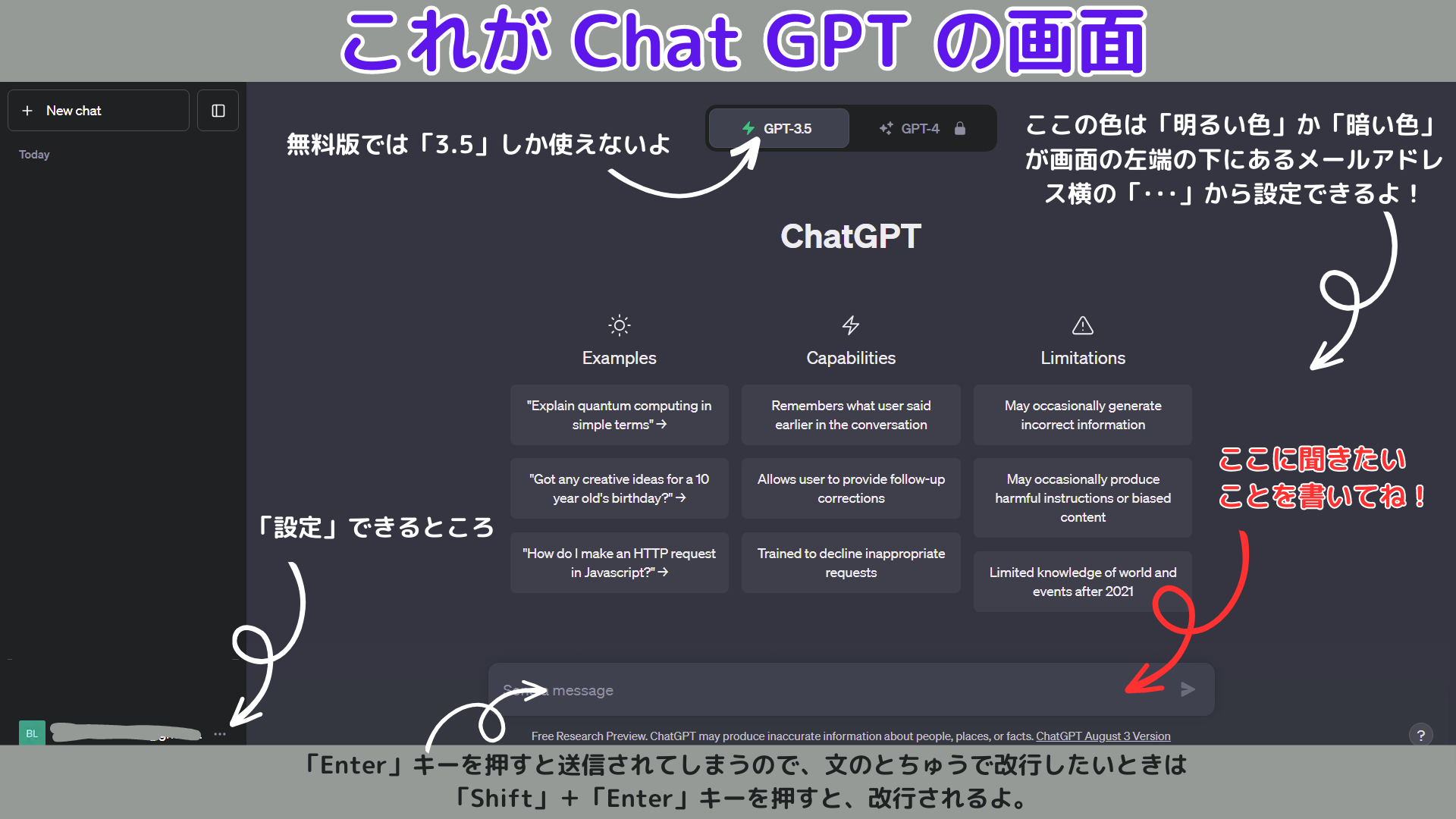Click the BL user avatar
Image resolution: width=1456 pixels, height=819 pixels.
pos(32,733)
